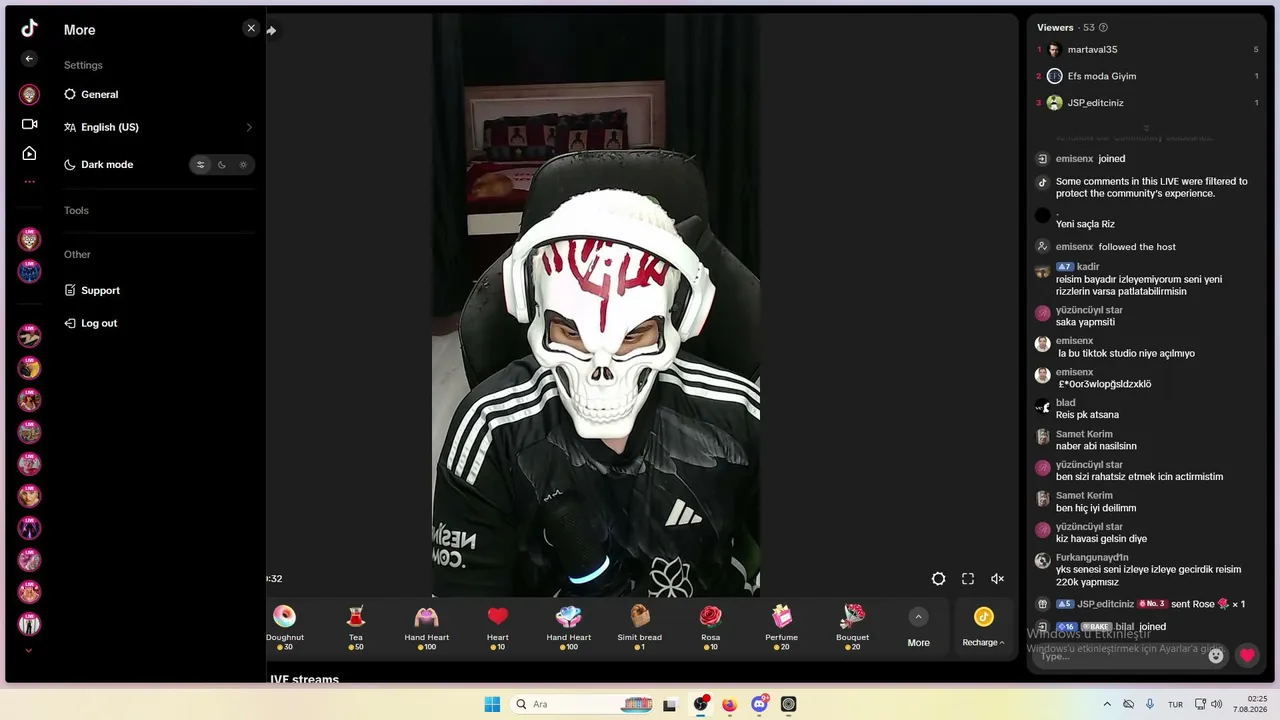Open JSP_editciniz in the top viewers list

pyautogui.click(x=1095, y=103)
